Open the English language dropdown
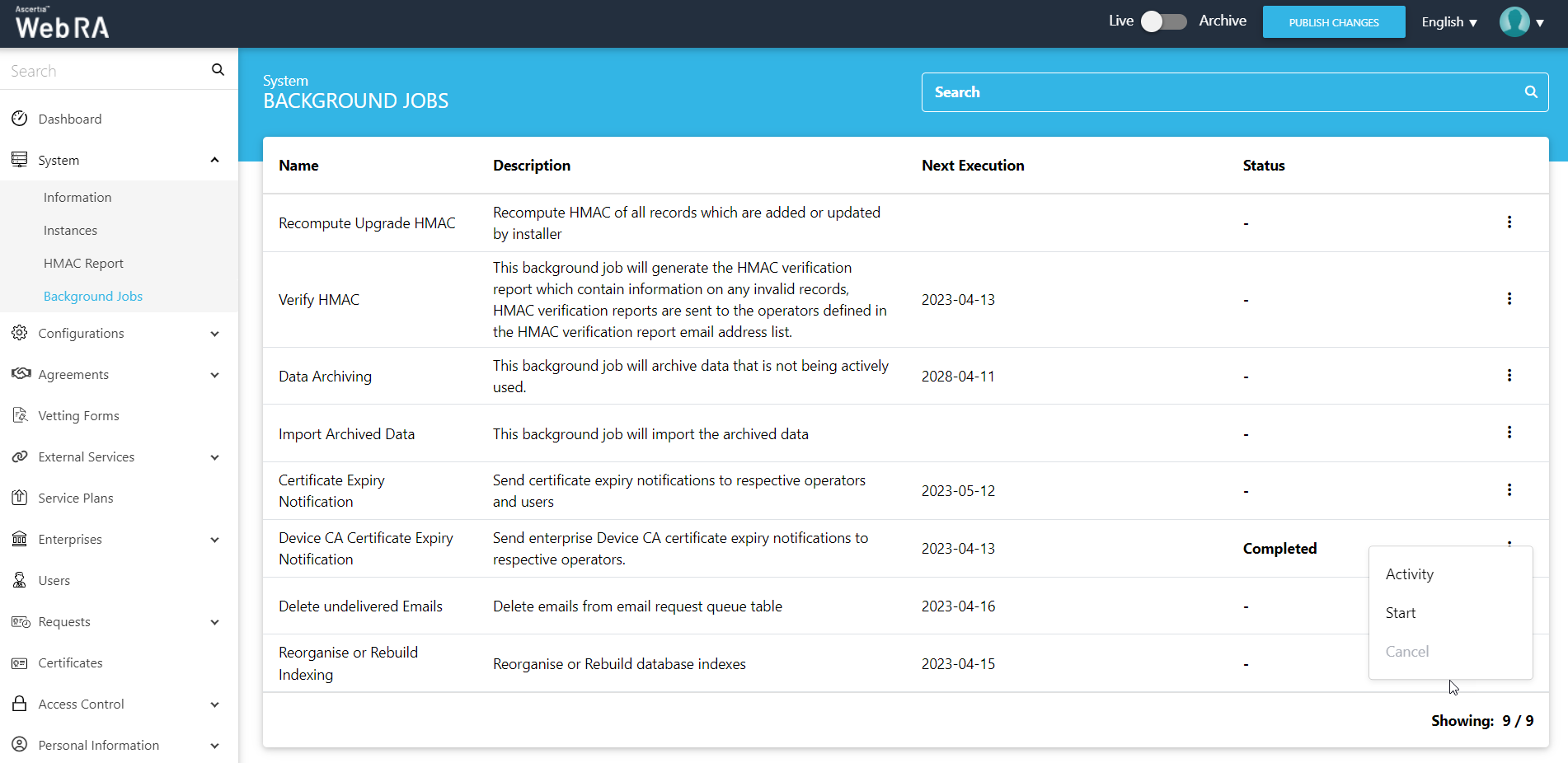The image size is (1568, 763). pyautogui.click(x=1448, y=22)
